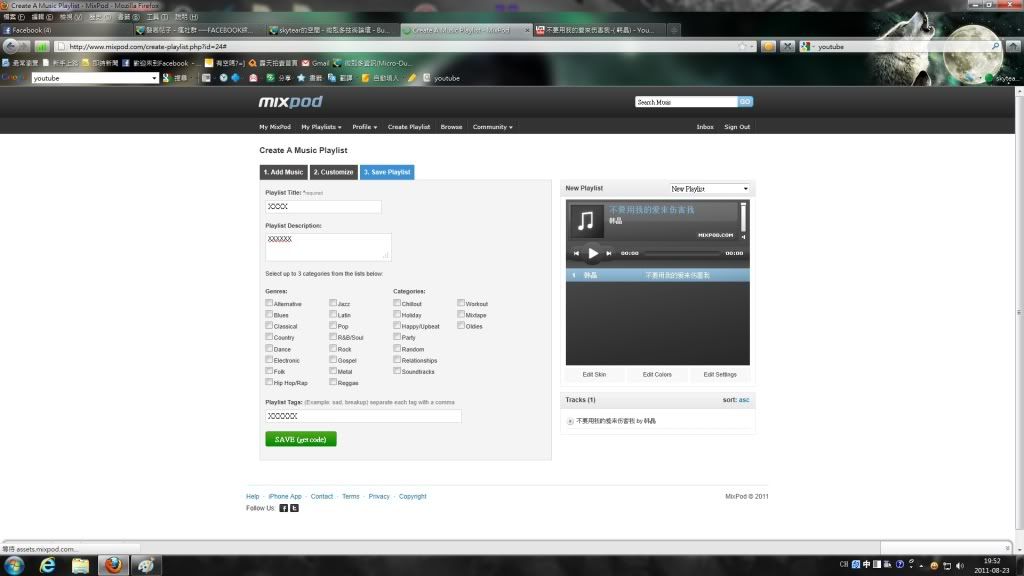Check the Alternative genre checkbox
This screenshot has height=576, width=1024.
pyautogui.click(x=269, y=303)
